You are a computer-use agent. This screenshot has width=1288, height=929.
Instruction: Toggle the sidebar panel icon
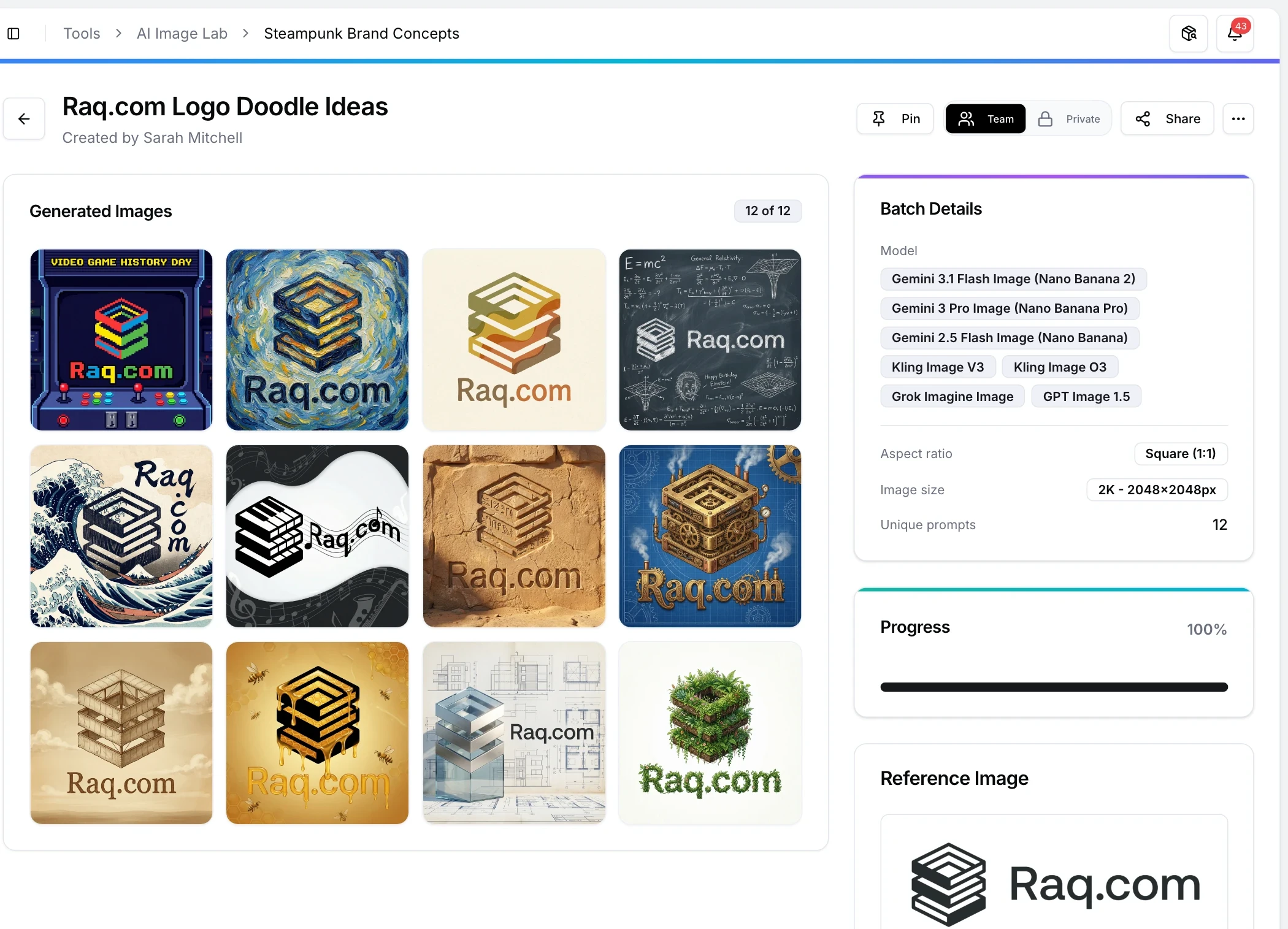tap(13, 33)
